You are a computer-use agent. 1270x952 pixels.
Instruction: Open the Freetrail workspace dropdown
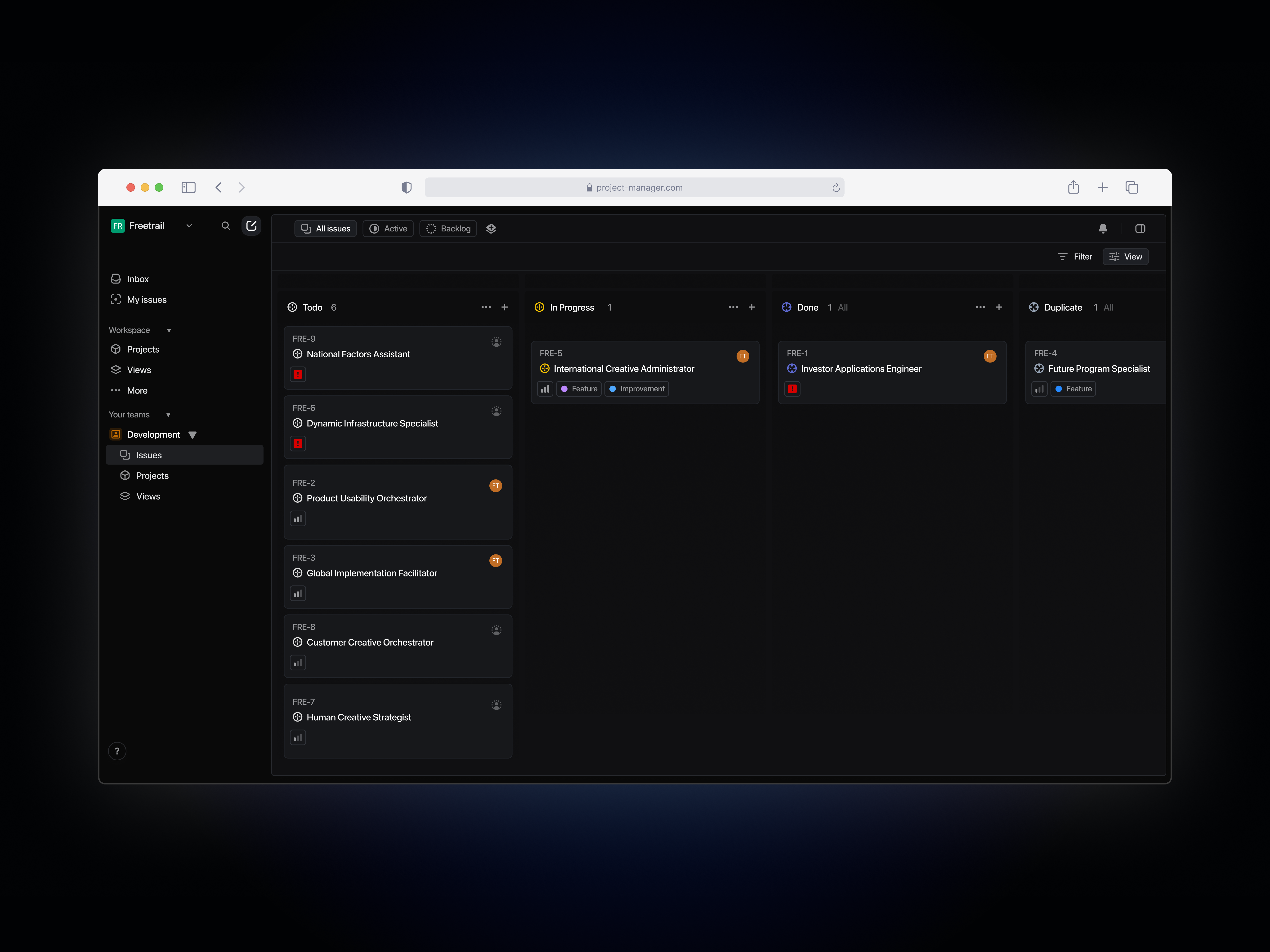coord(189,226)
